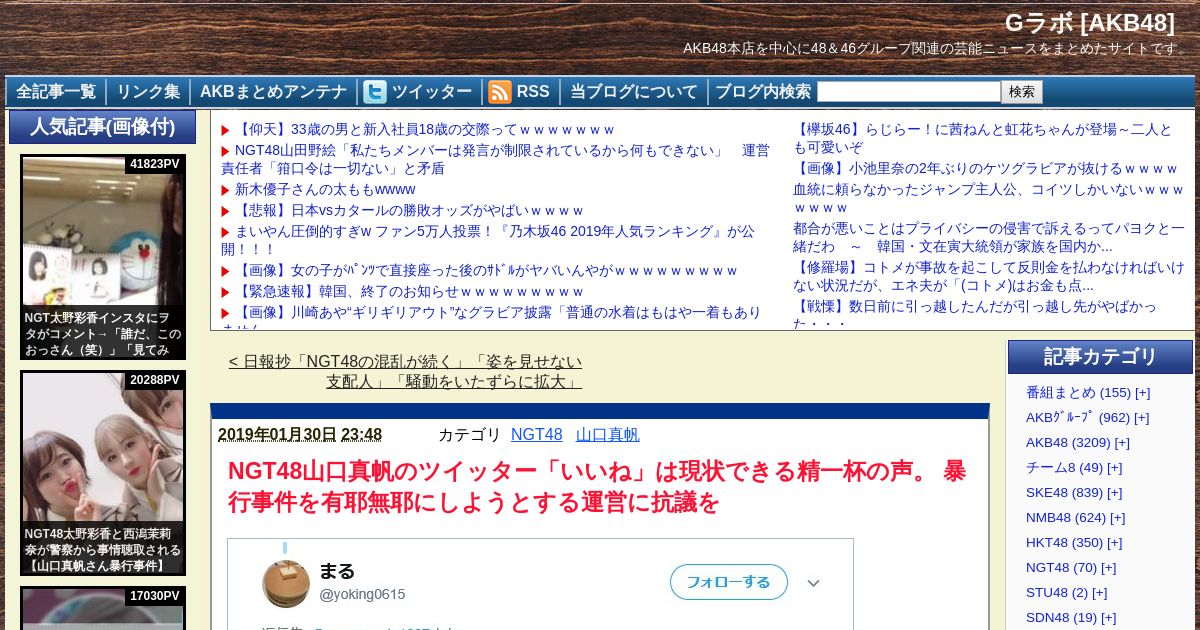
Task: Expand the AKB48 [+] subcategories
Action: (x=1122, y=442)
